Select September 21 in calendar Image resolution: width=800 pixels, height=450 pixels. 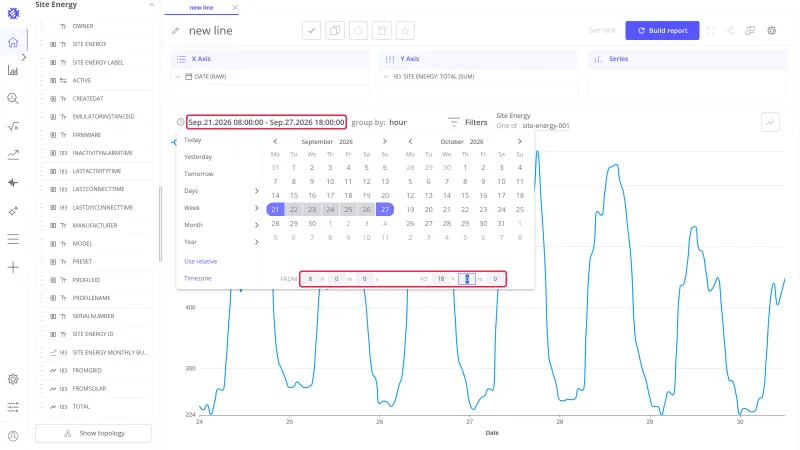(276, 209)
